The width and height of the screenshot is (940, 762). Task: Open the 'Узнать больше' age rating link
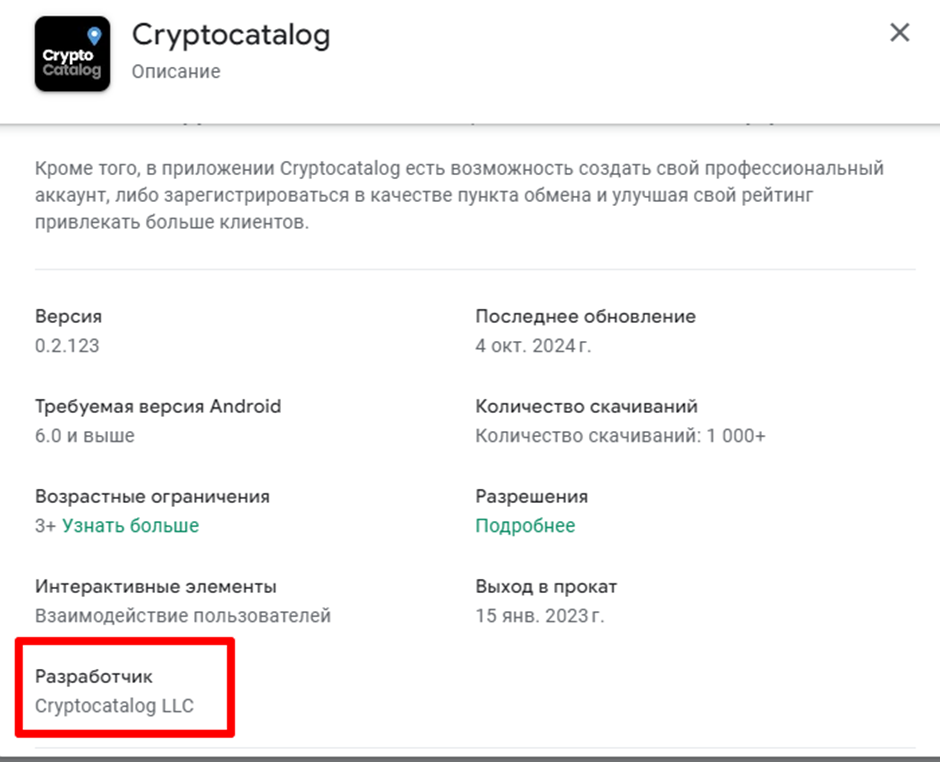pos(130,526)
